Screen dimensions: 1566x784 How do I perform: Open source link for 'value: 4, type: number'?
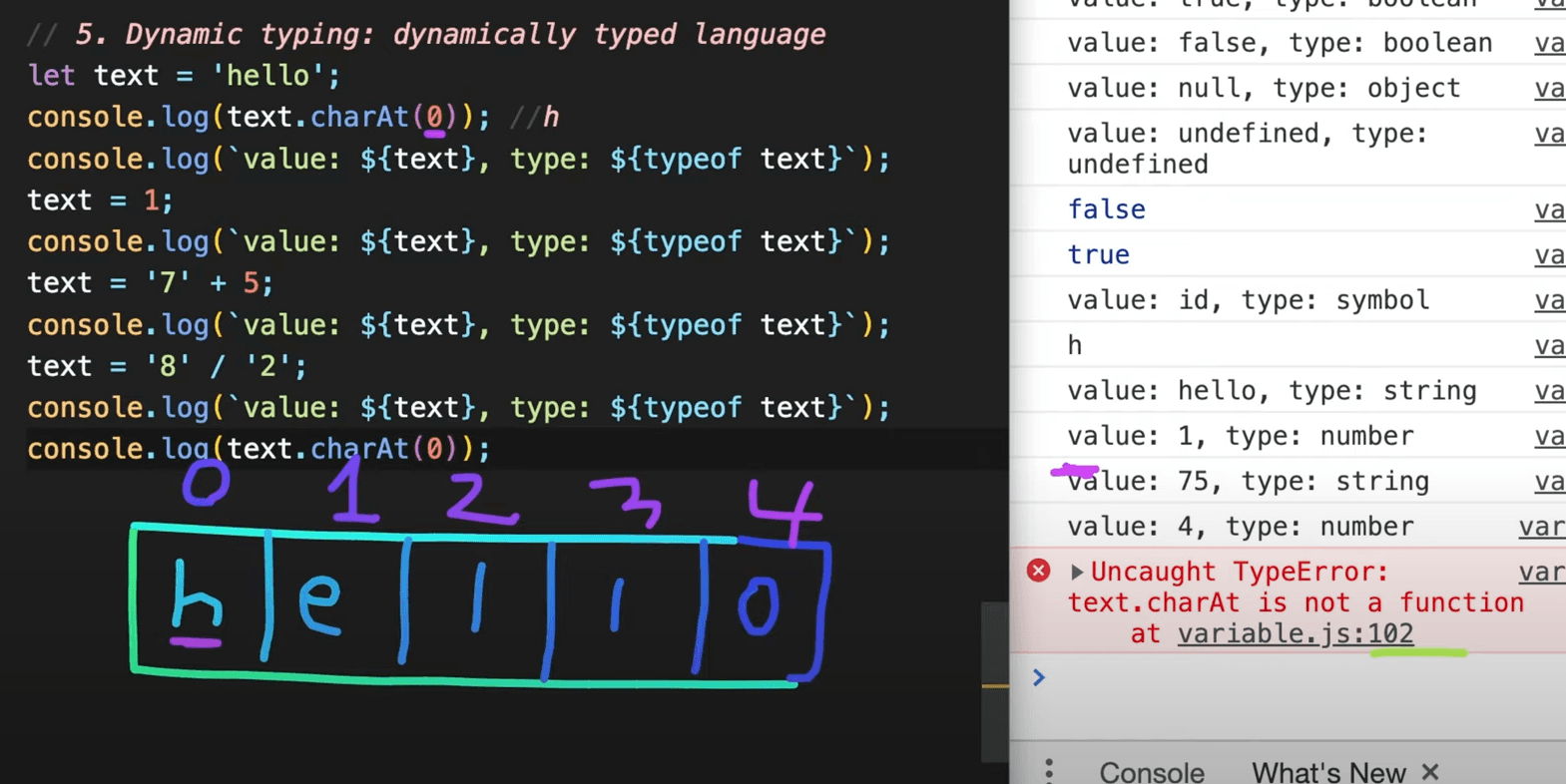point(1541,527)
